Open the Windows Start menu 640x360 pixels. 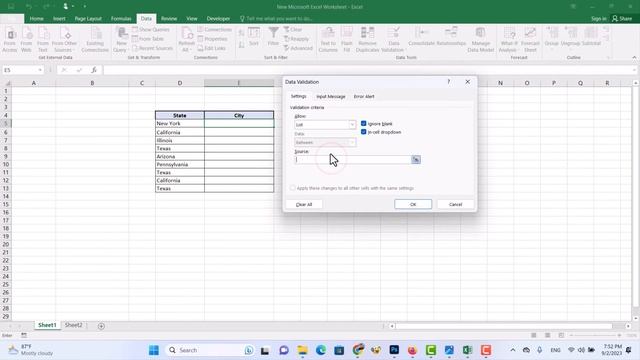pos(153,350)
